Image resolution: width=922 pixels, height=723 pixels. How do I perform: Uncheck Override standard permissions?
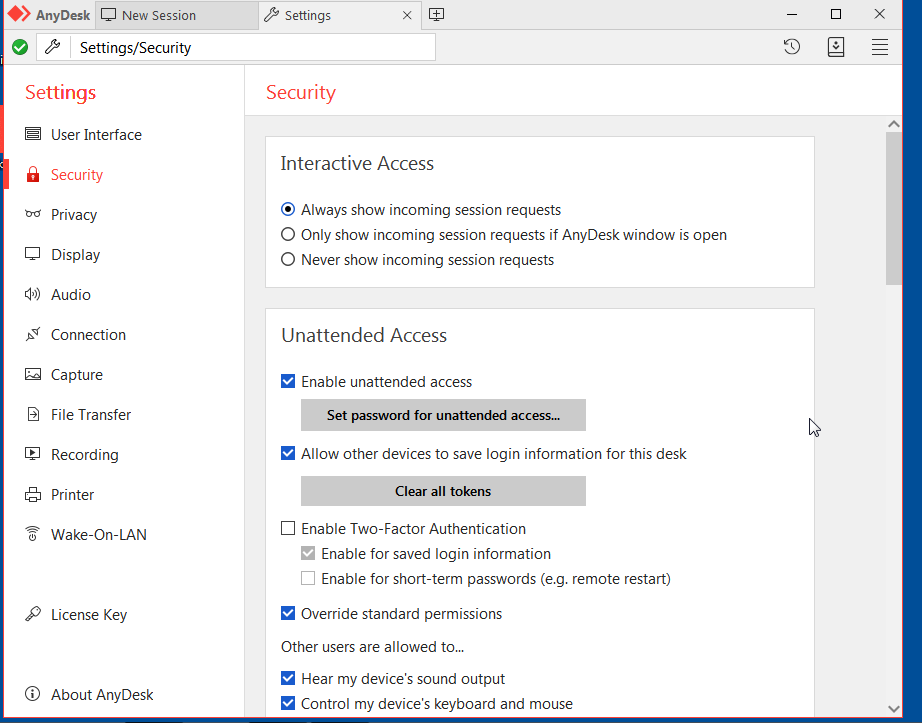pyautogui.click(x=289, y=614)
